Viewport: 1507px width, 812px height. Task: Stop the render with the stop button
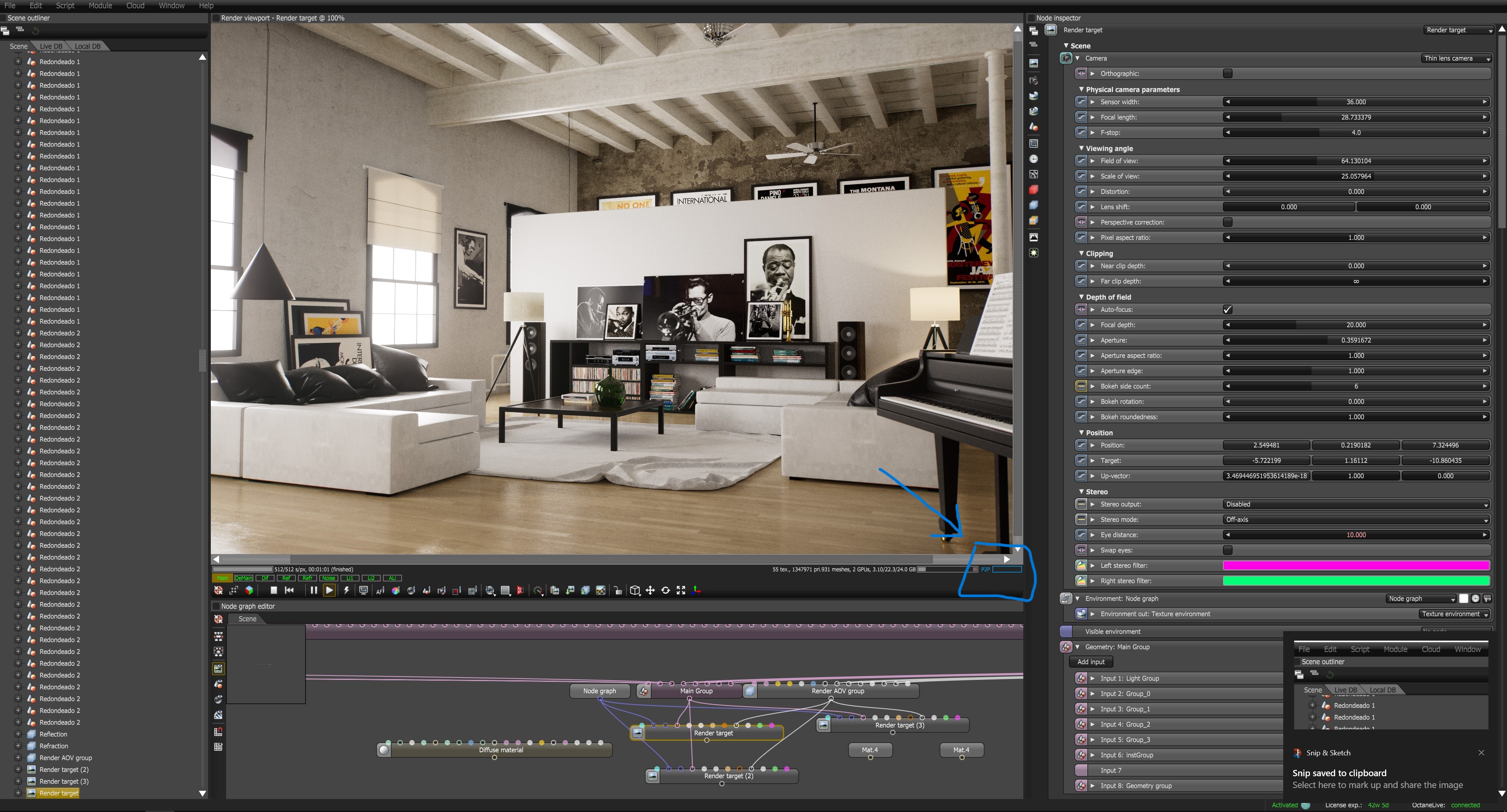(x=273, y=590)
